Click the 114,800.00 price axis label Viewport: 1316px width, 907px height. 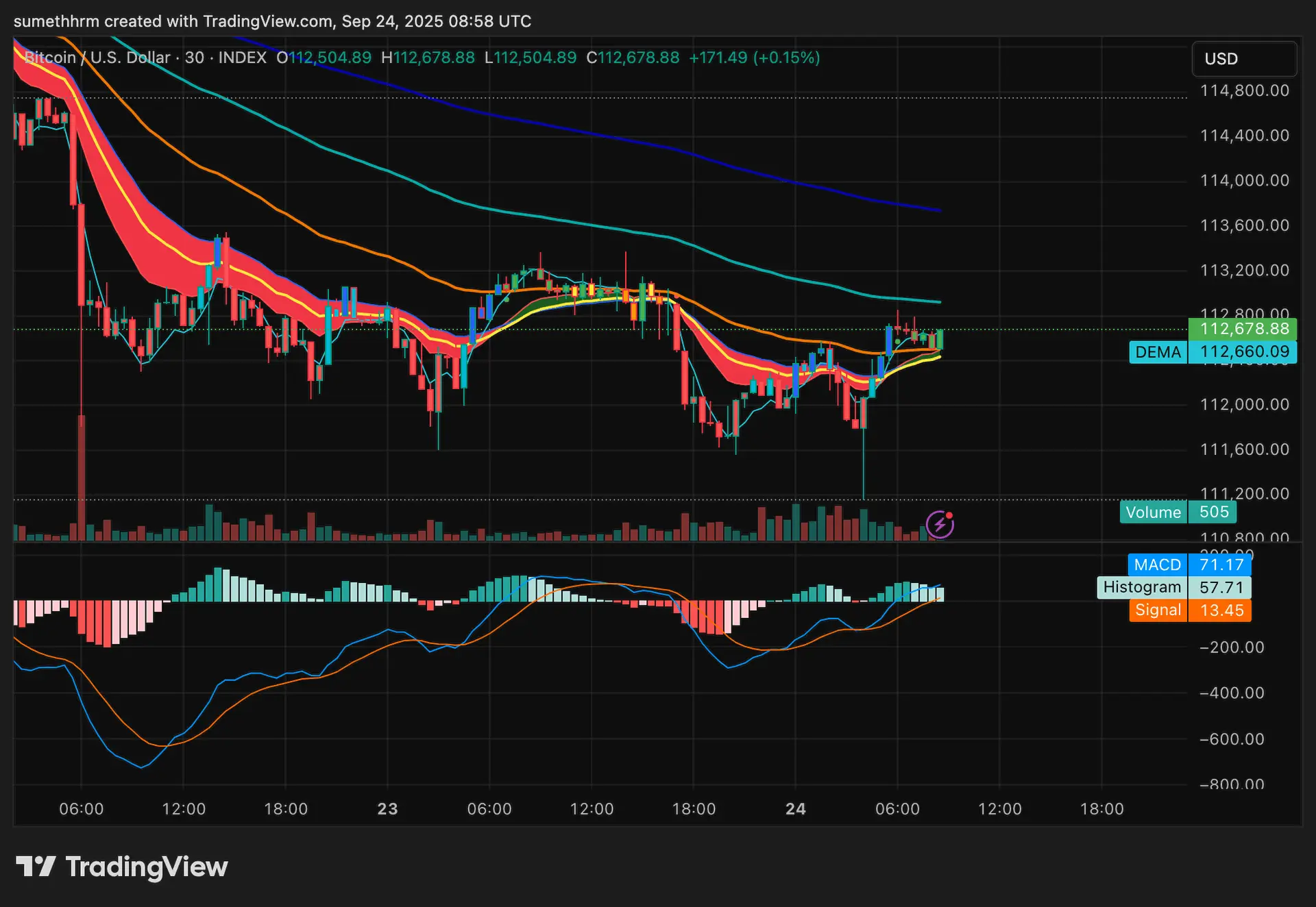coord(1244,90)
